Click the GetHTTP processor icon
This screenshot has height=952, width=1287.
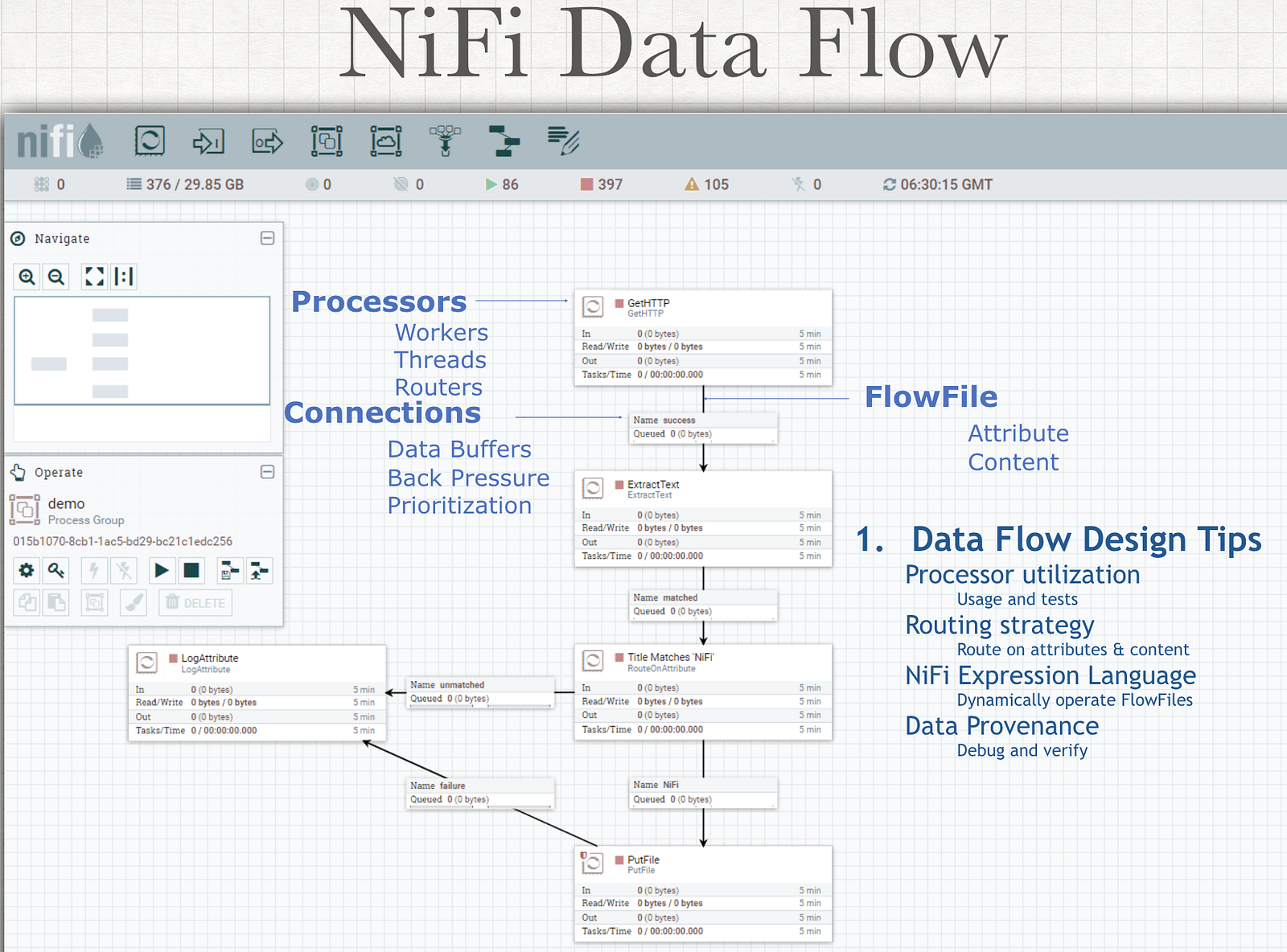[593, 306]
